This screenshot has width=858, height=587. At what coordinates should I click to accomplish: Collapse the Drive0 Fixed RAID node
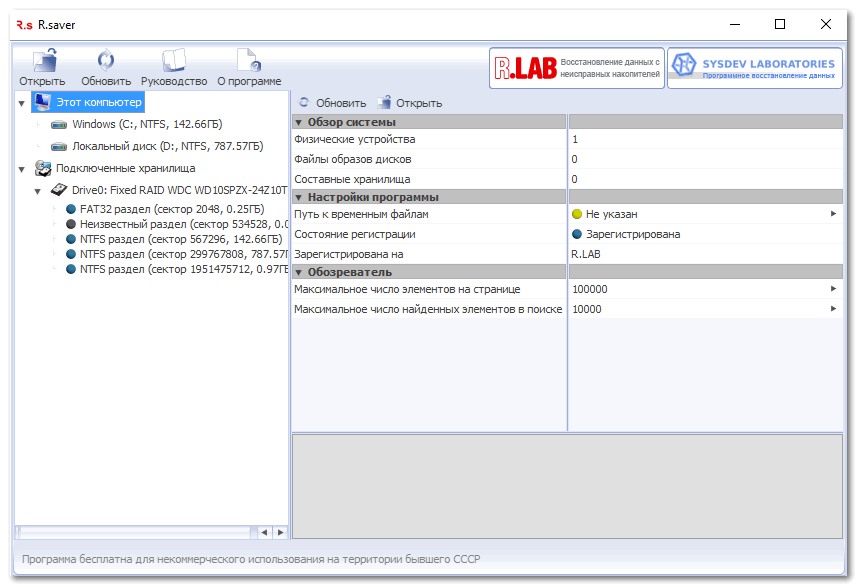[x=38, y=190]
